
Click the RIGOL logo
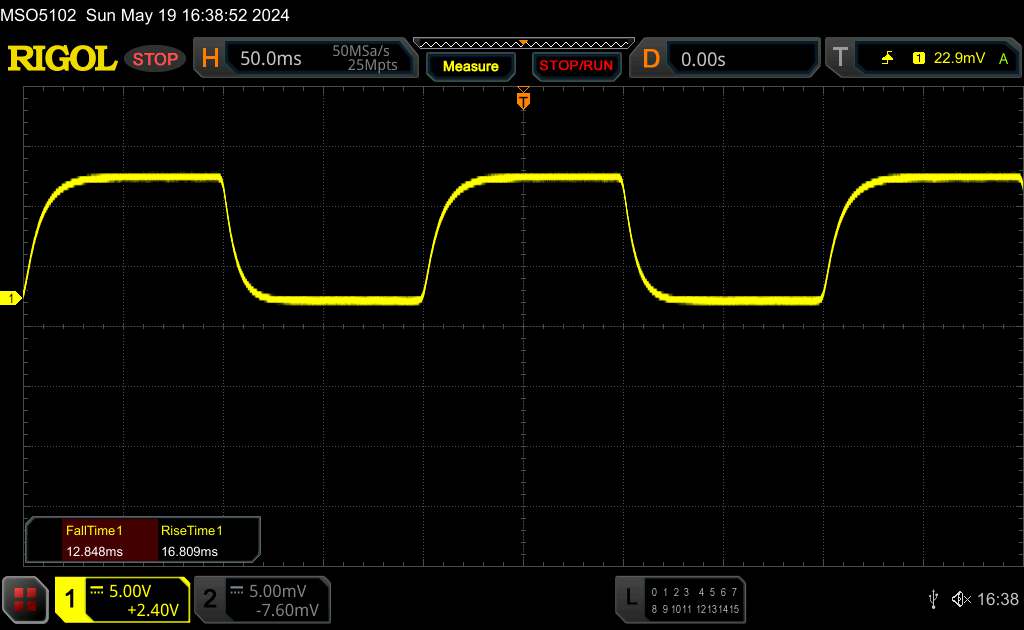tap(62, 59)
